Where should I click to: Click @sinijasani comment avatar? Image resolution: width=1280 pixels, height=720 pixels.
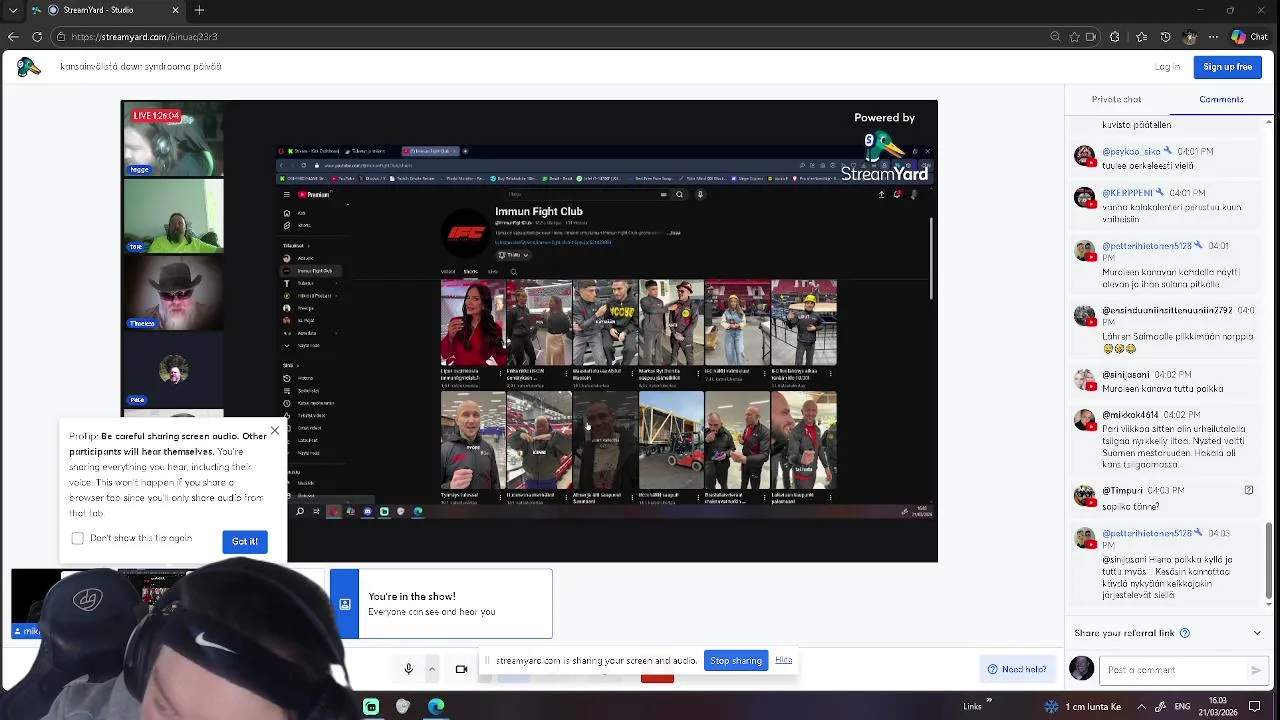click(x=1084, y=380)
